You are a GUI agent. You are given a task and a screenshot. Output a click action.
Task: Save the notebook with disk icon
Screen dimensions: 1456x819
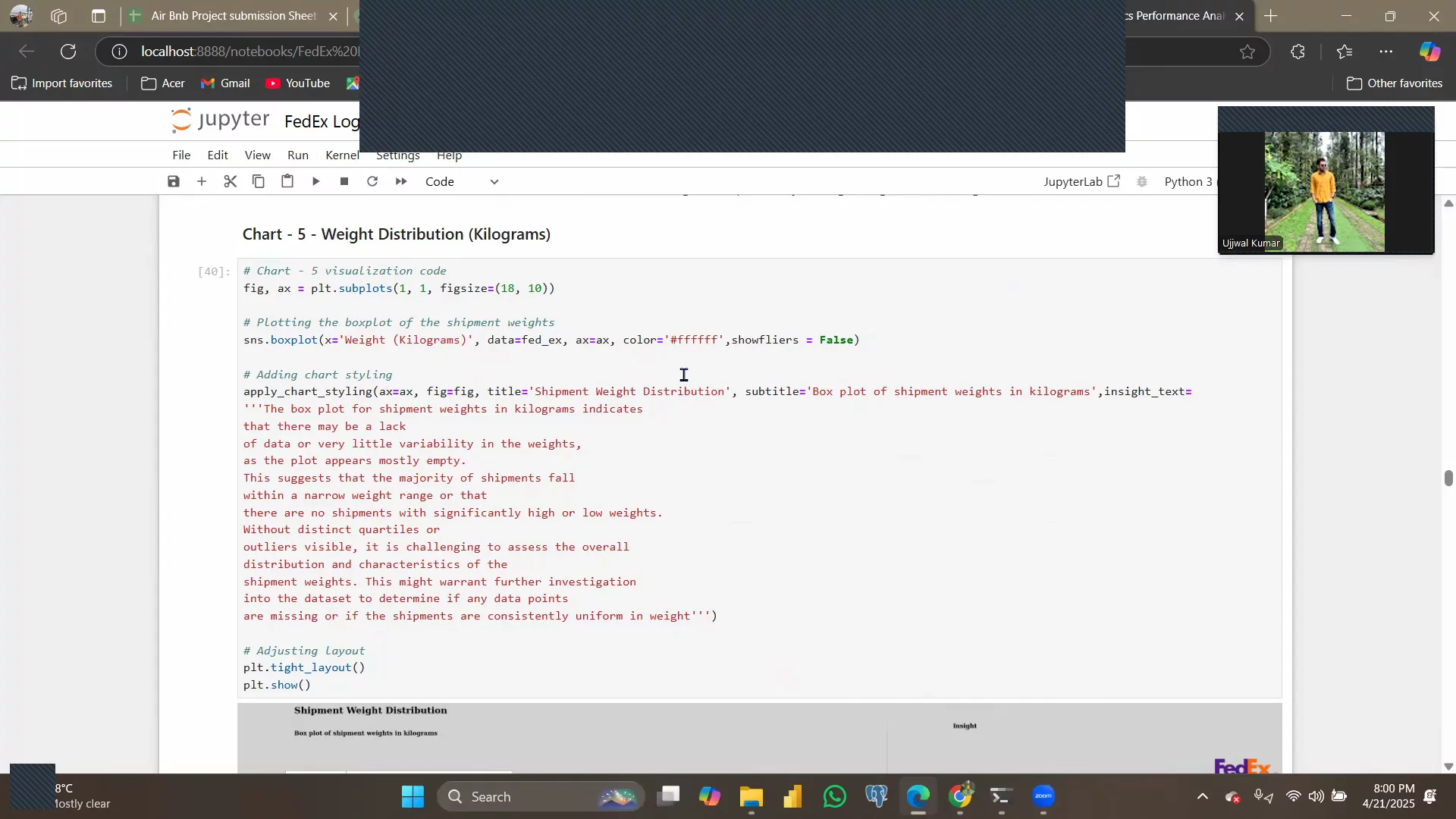point(174,181)
